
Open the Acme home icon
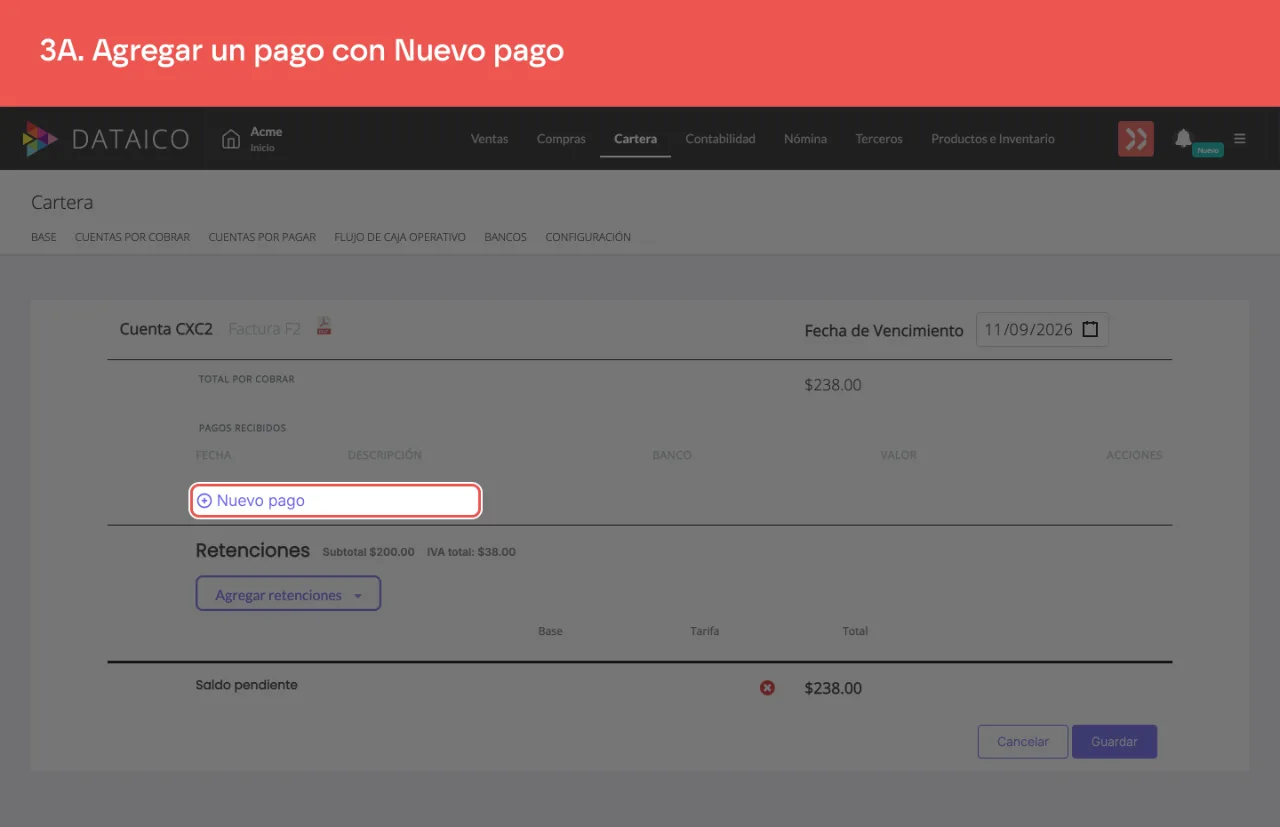pos(231,139)
